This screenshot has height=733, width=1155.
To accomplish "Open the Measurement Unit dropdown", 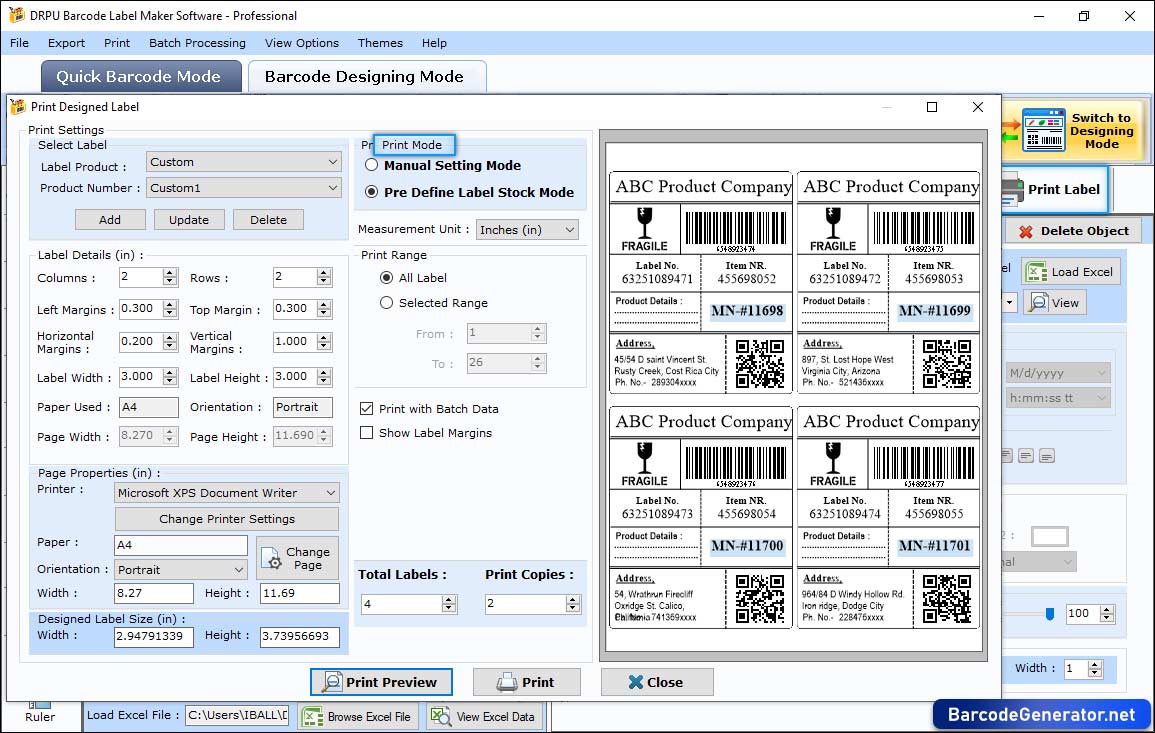I will [527, 230].
